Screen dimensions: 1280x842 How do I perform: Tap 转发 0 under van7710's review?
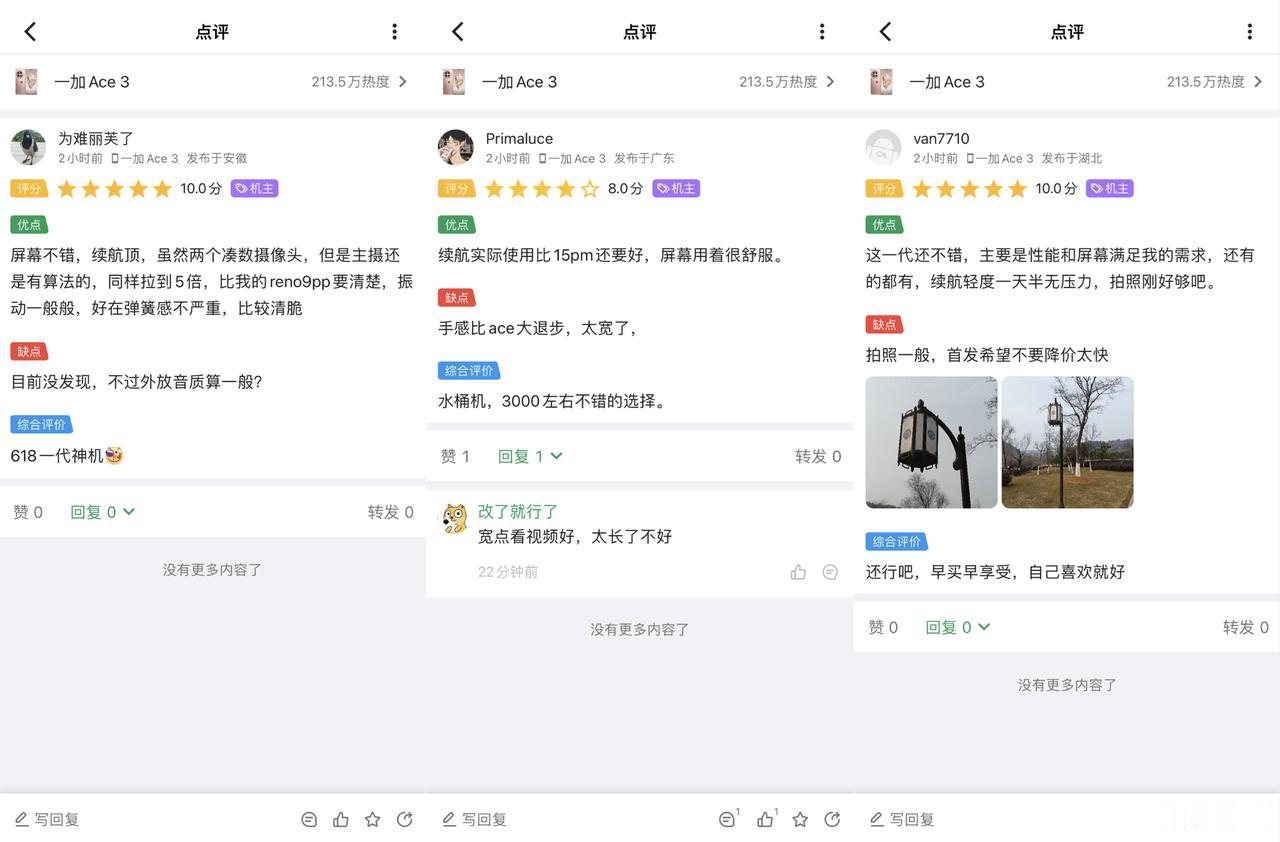[1246, 627]
